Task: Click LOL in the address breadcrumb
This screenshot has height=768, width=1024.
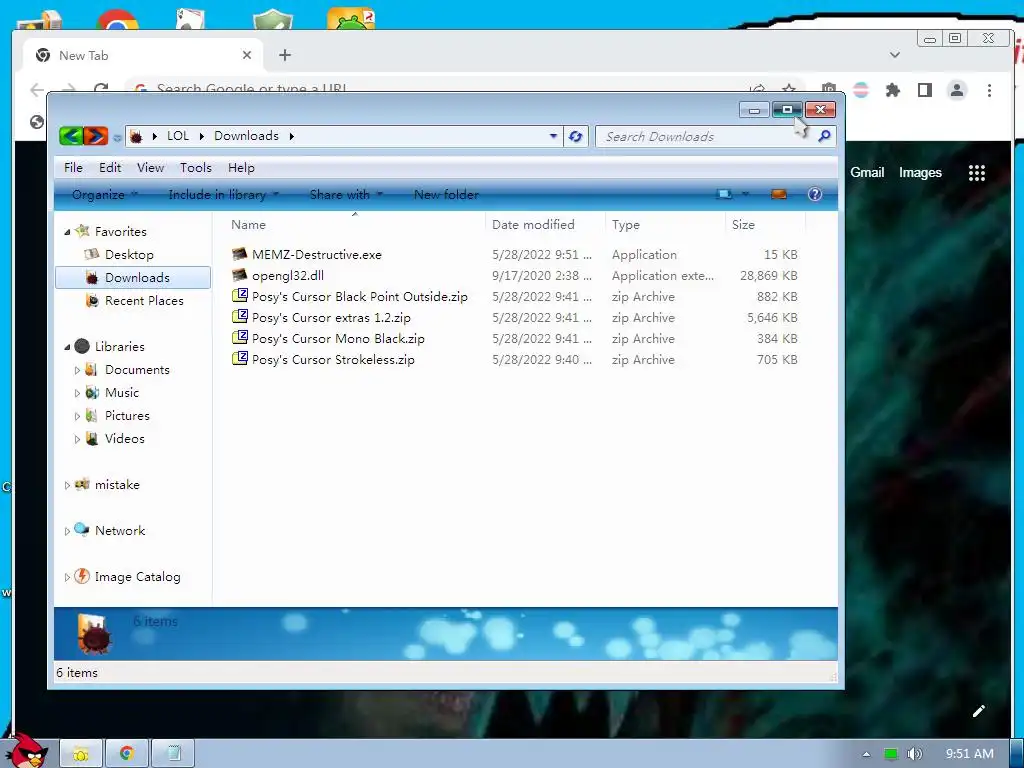Action: tap(178, 136)
